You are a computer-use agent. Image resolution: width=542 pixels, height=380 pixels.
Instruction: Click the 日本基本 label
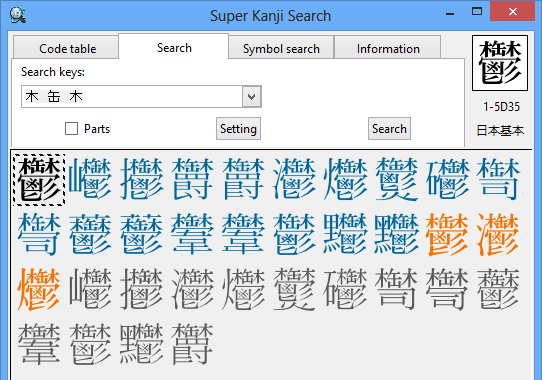pos(500,130)
